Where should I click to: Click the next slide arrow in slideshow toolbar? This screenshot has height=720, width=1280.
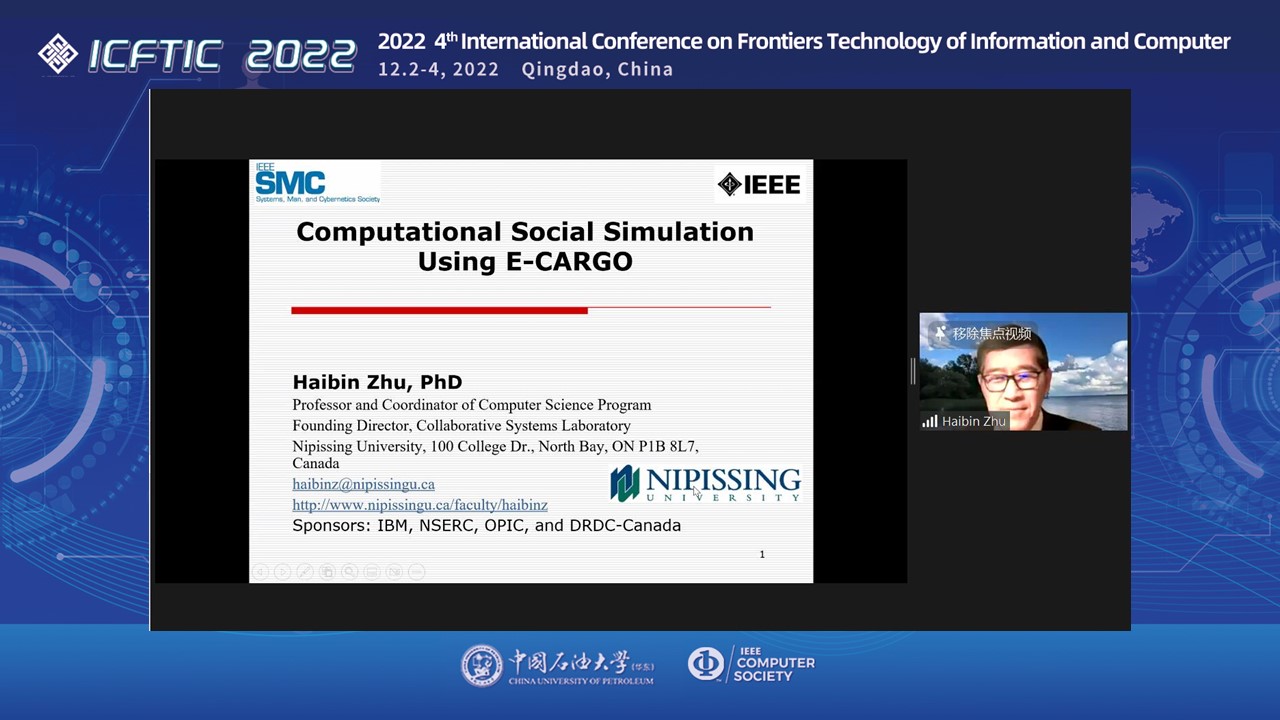click(x=282, y=572)
